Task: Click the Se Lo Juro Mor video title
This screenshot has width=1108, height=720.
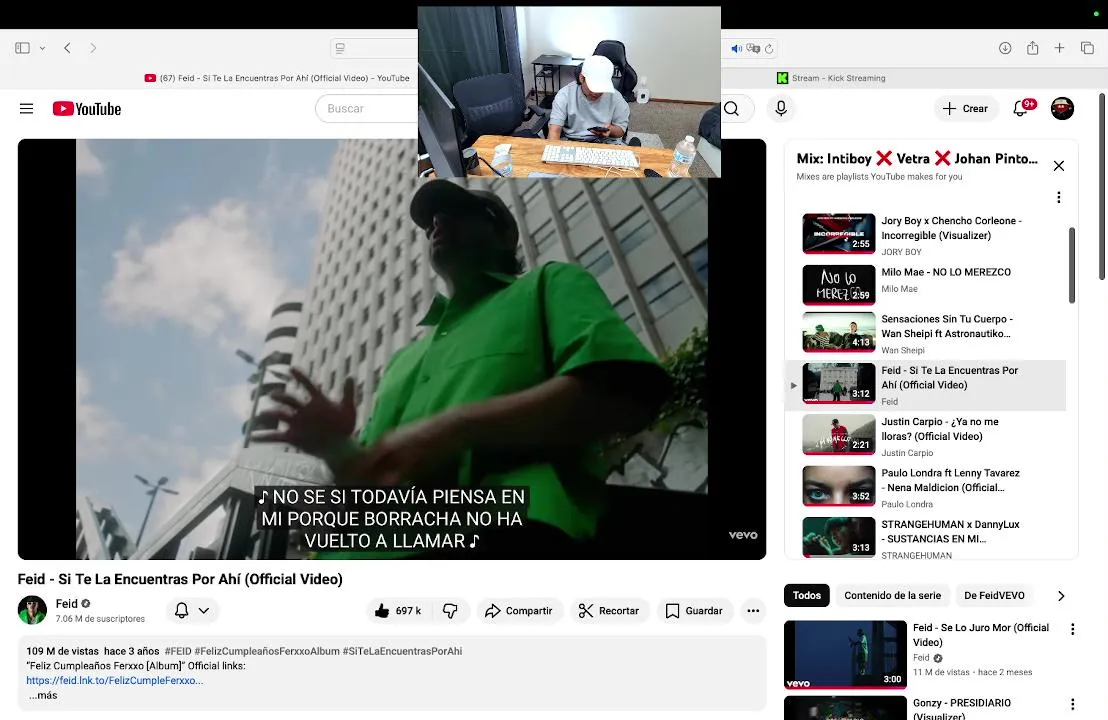Action: [981, 635]
